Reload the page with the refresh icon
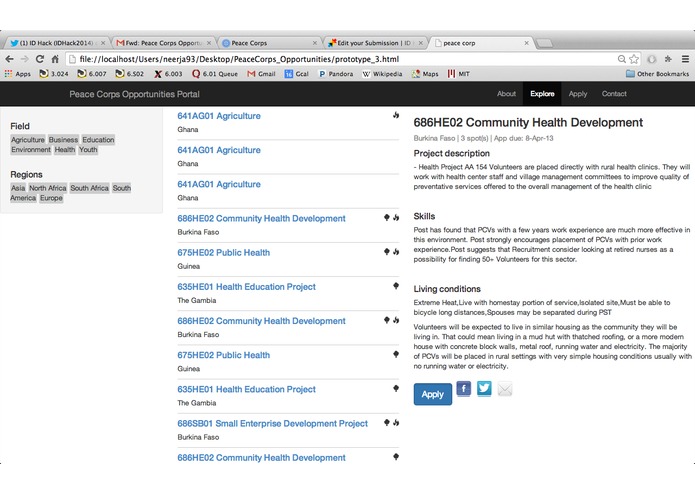 tap(40, 59)
